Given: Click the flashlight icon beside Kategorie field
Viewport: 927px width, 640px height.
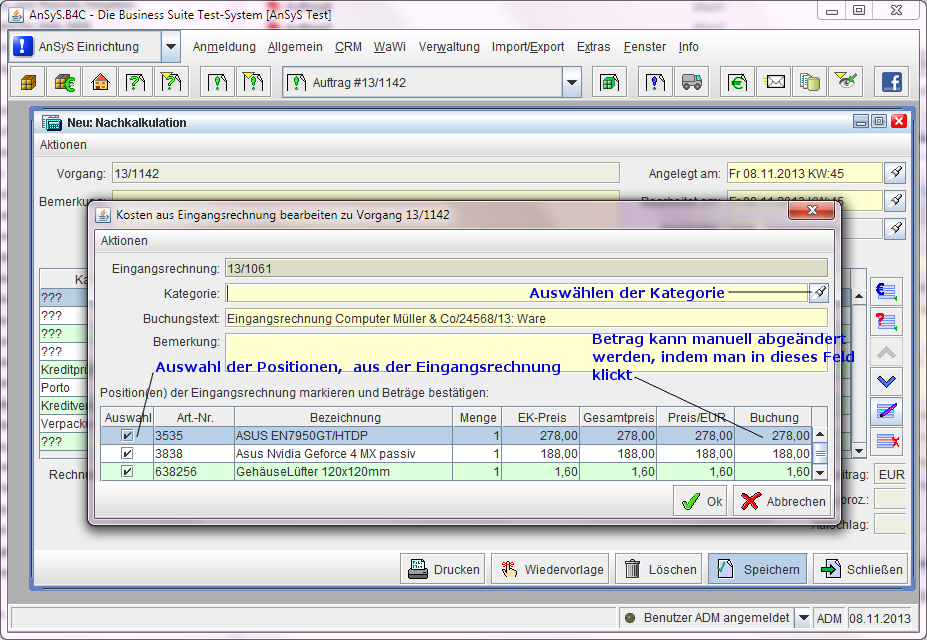Looking at the screenshot, I should [x=819, y=293].
